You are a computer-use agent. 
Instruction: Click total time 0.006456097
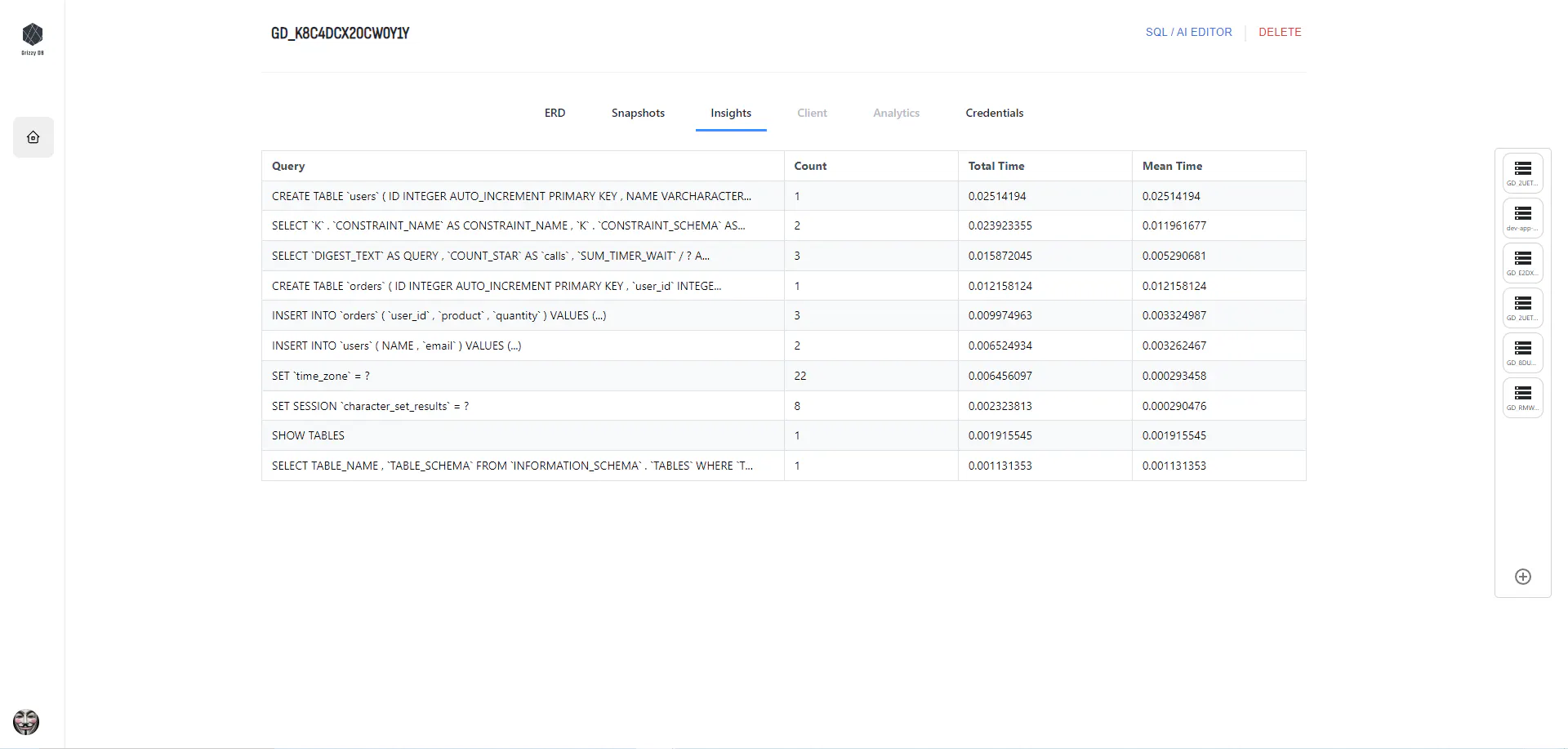(x=1000, y=376)
